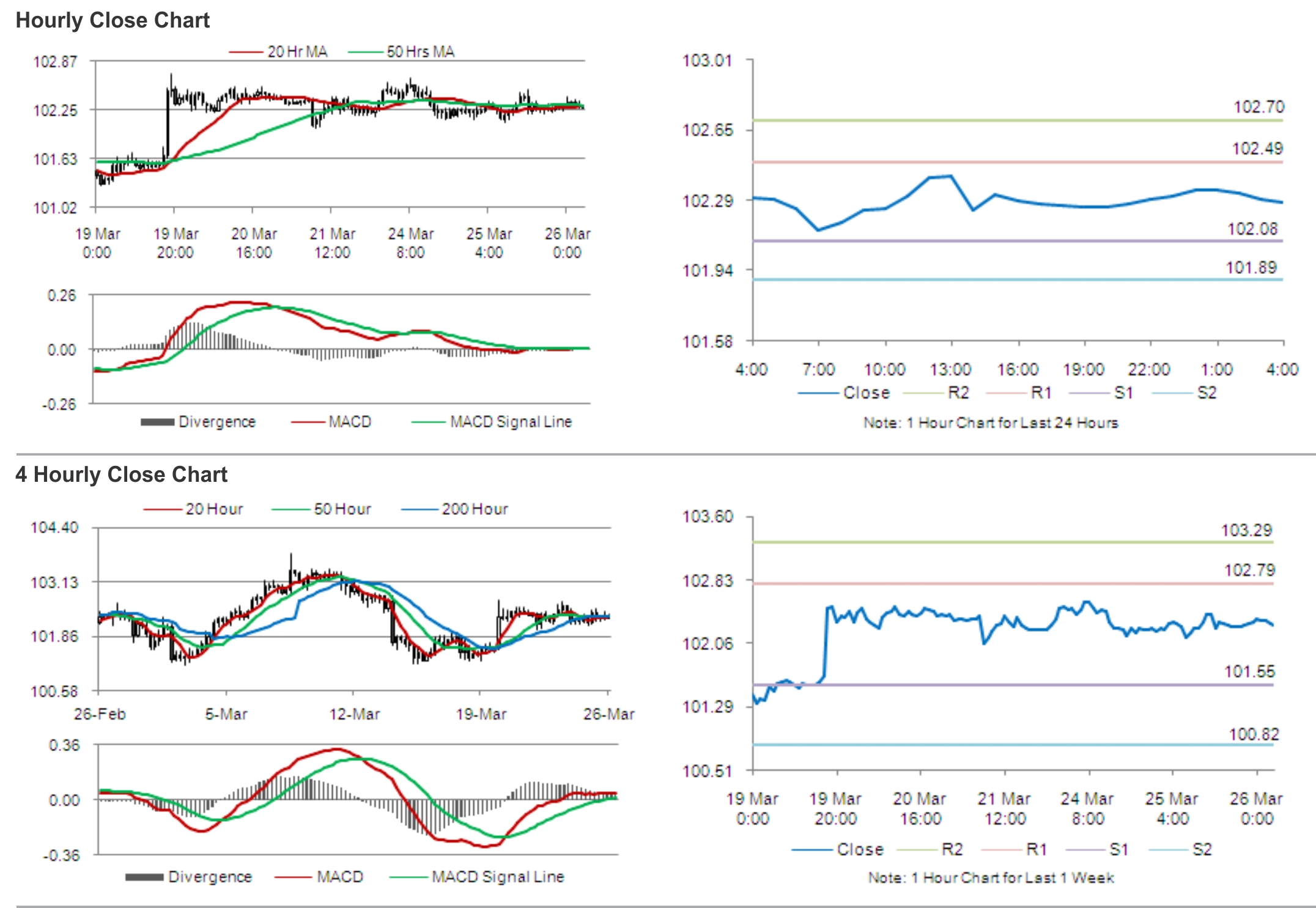Select the 101.89 S2 level label
This screenshot has width=1316, height=908.
1251,267
